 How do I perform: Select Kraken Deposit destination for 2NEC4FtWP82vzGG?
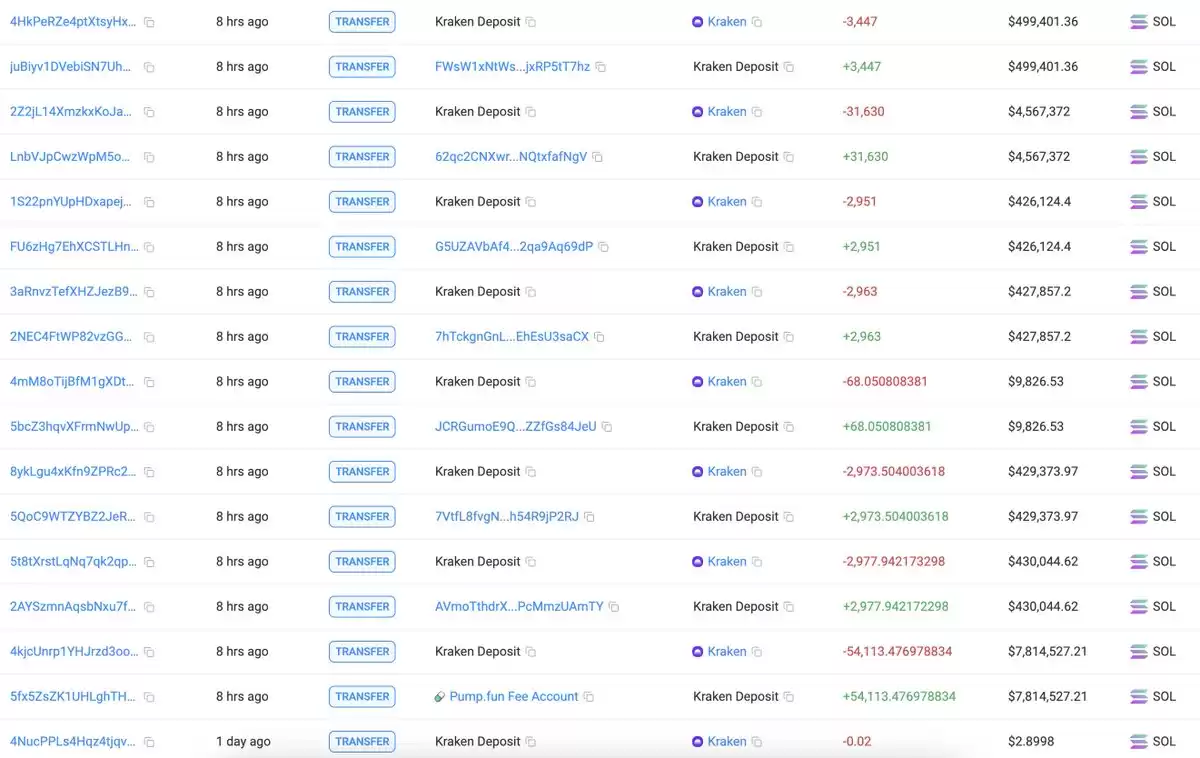[x=736, y=337]
